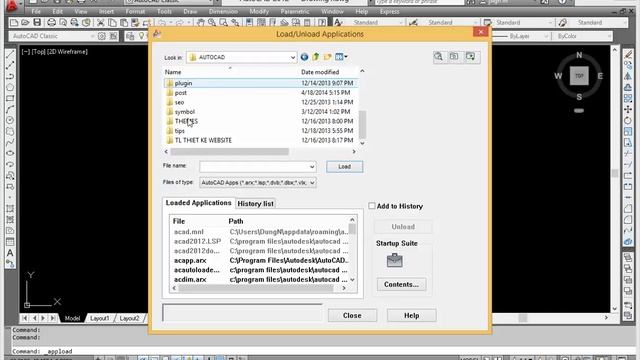The height and width of the screenshot is (360, 640).
Task: Select the Multiline Text A tool
Action: click(10, 253)
